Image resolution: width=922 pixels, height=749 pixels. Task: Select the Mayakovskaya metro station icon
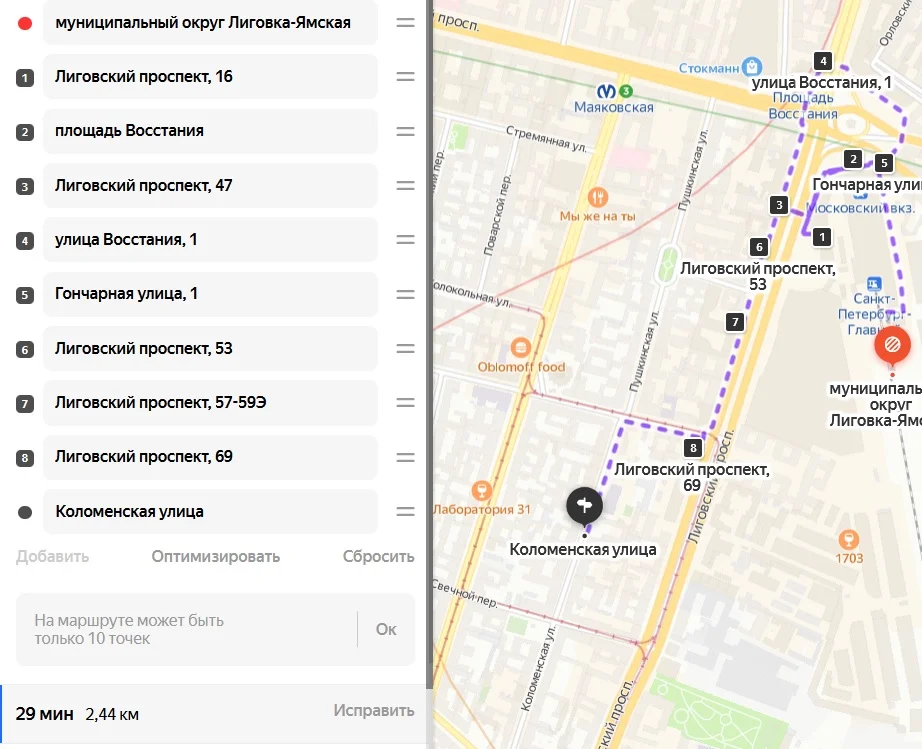[606, 92]
